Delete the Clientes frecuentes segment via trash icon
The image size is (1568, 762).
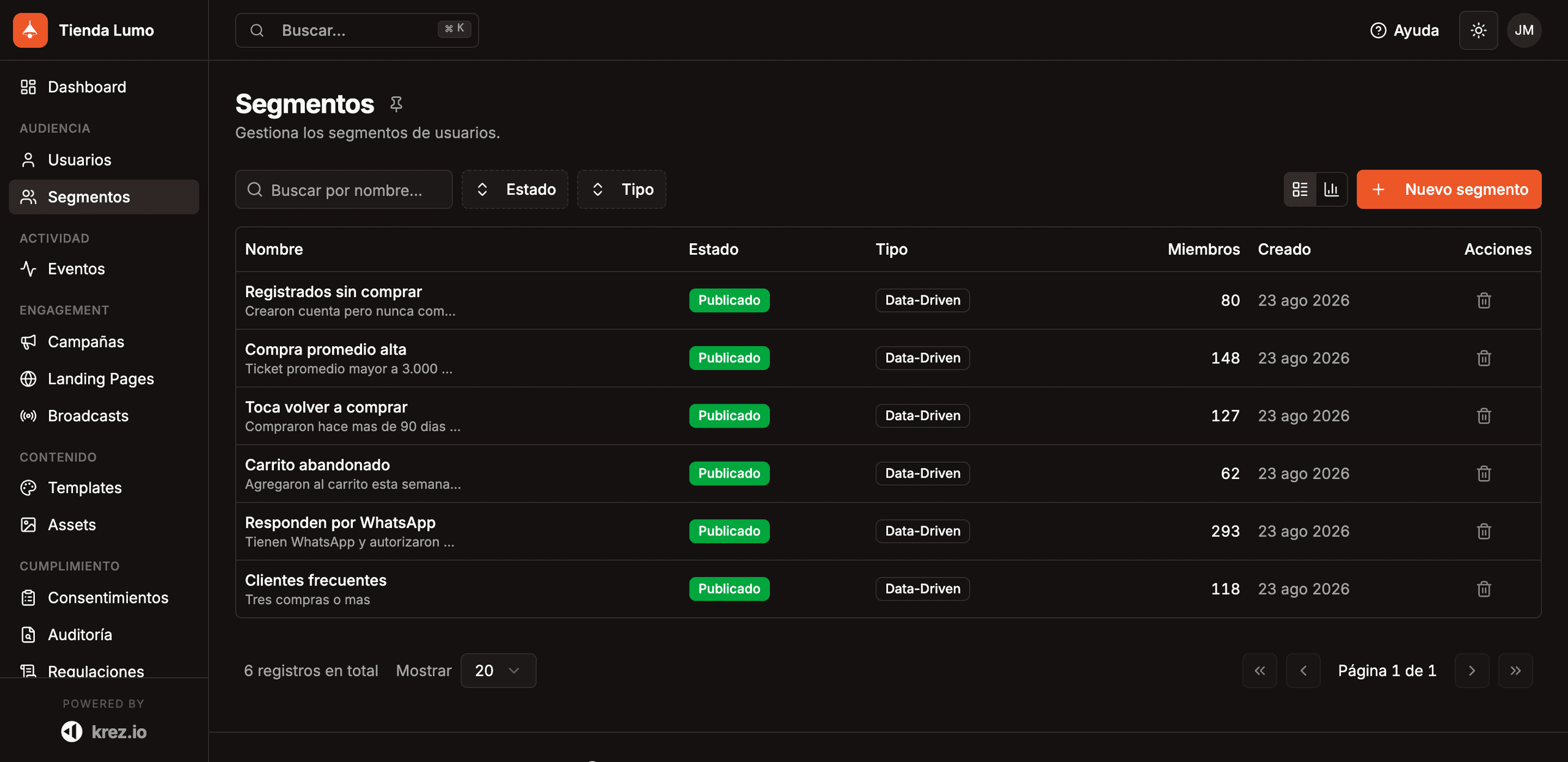click(1483, 589)
